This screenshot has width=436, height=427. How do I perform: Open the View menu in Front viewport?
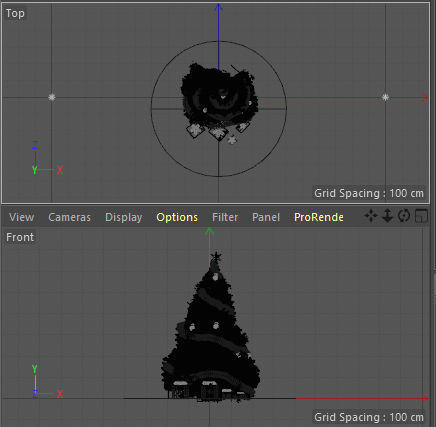point(22,217)
